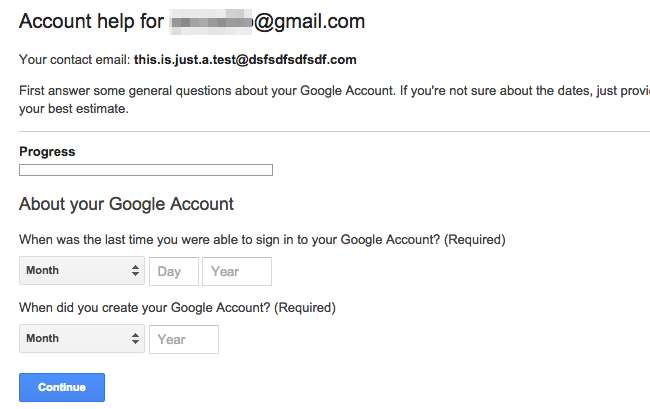Click the arrows on the account creation Month selector
The image size is (650, 409).
point(136,339)
